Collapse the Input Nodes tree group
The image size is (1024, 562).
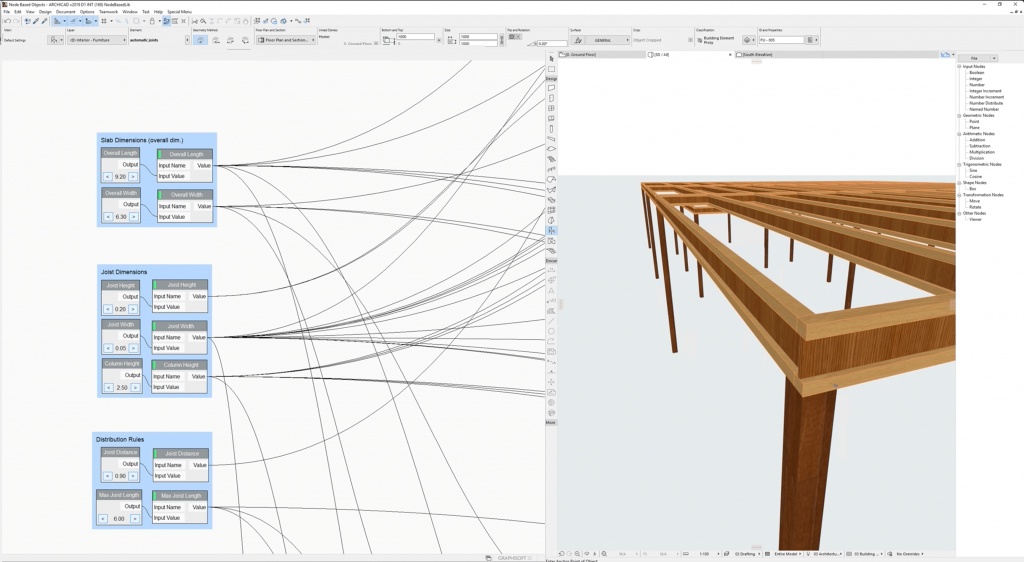[959, 67]
